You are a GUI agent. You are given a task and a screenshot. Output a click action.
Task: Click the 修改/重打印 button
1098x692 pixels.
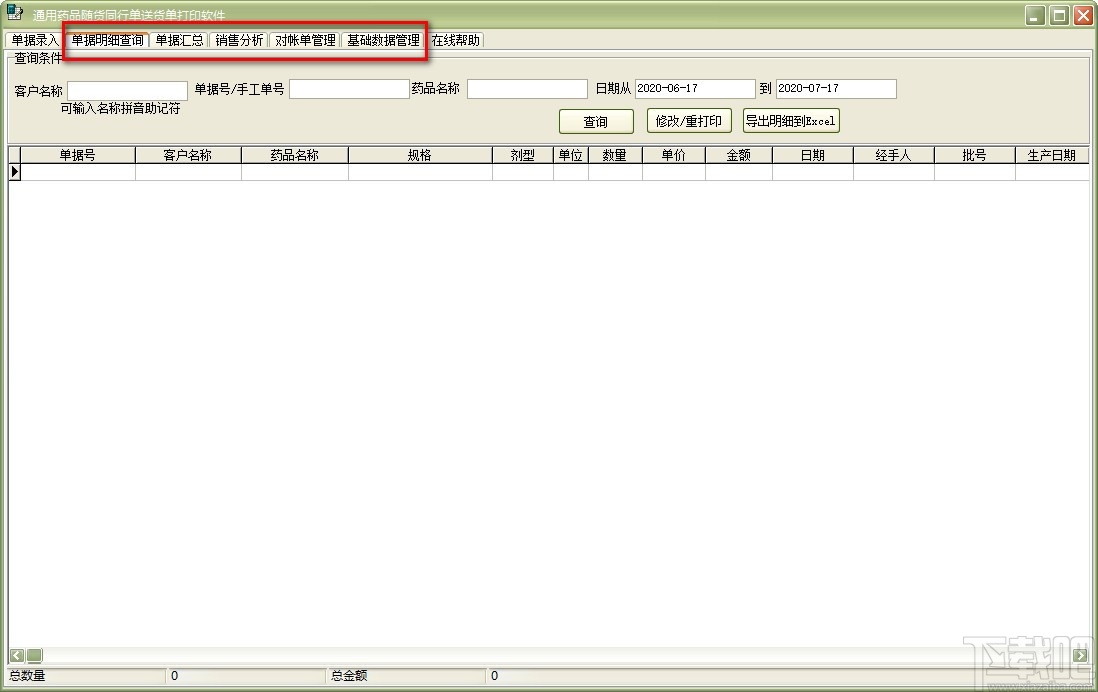689,120
